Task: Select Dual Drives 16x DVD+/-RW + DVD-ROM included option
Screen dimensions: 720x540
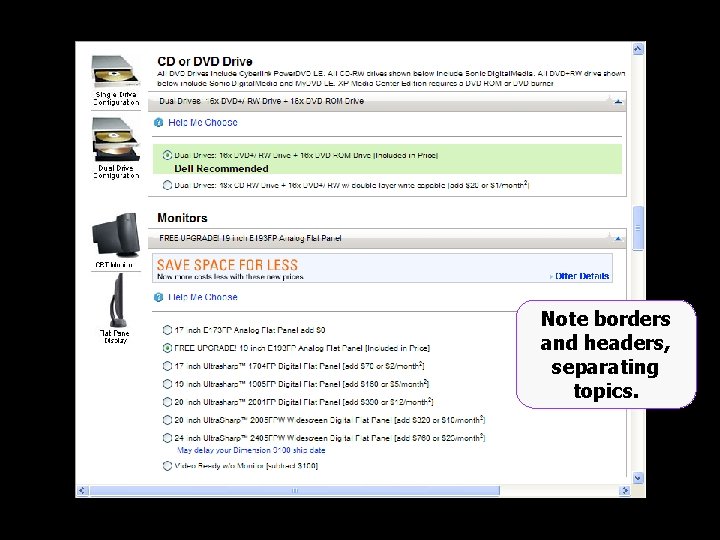Action: [x=167, y=155]
